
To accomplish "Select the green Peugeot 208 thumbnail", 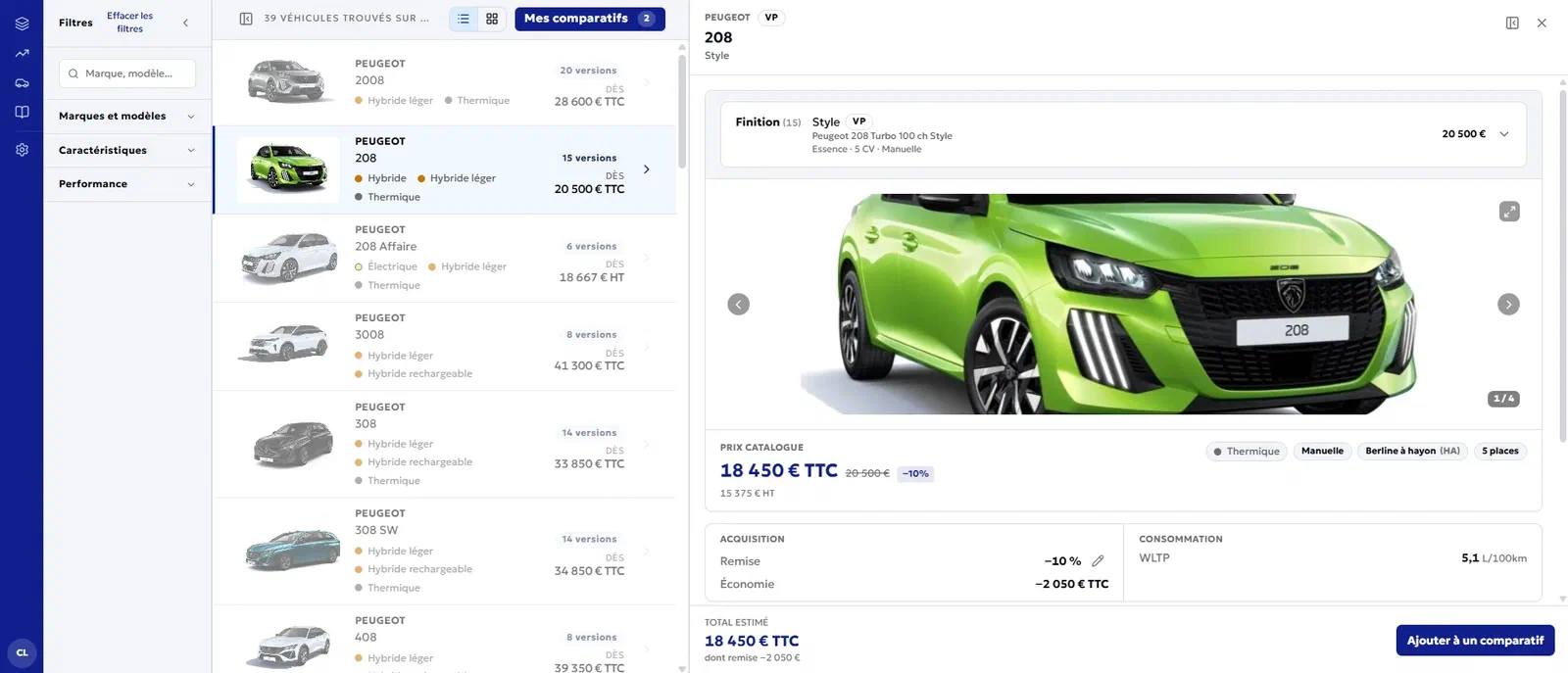I will click(x=288, y=168).
